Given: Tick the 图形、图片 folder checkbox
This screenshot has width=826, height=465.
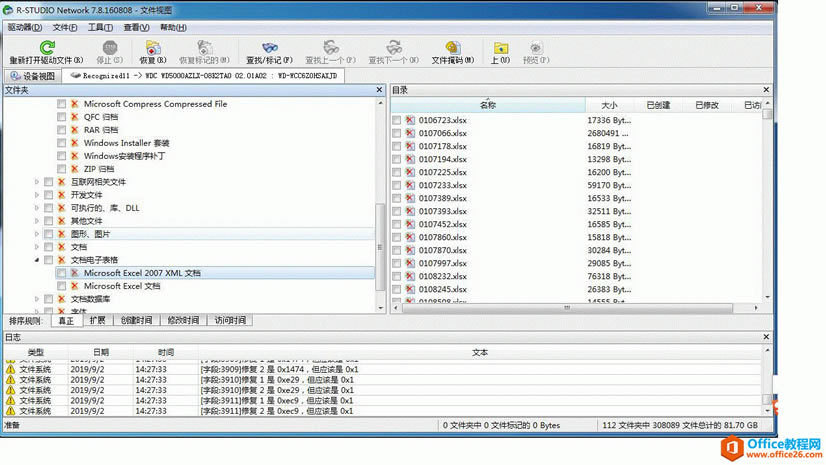Looking at the screenshot, I should 48,234.
